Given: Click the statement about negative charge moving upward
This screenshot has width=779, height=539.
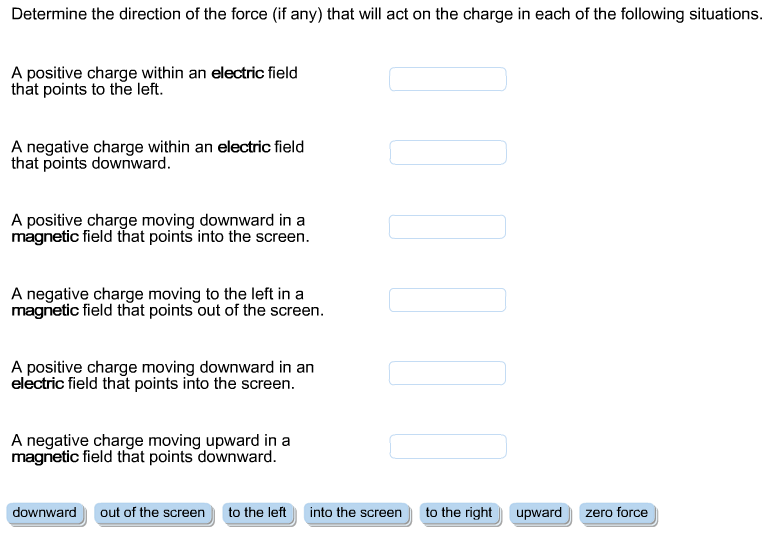Looking at the screenshot, I should [x=150, y=448].
